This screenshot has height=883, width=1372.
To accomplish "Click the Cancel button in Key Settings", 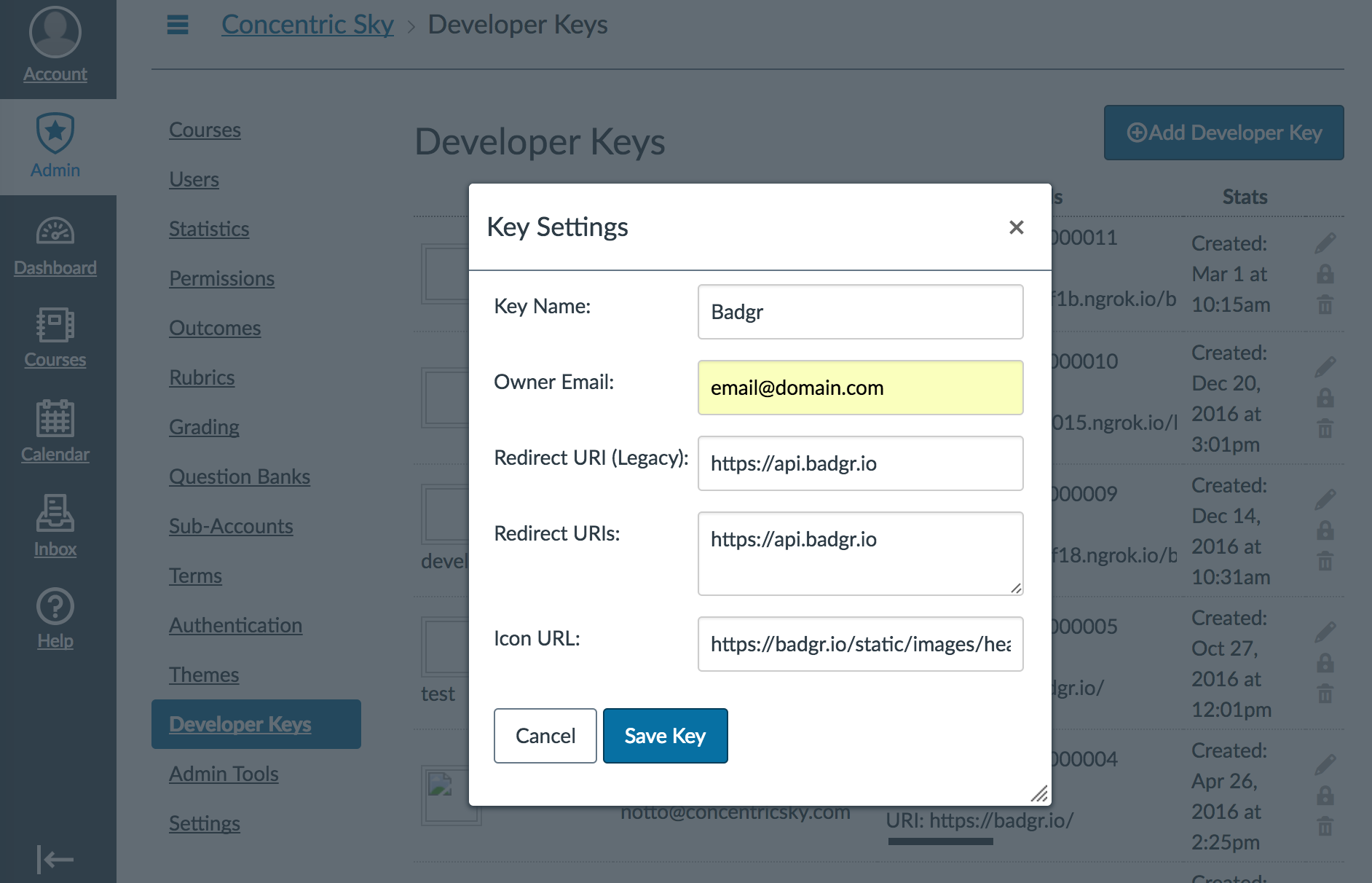I will pyautogui.click(x=545, y=736).
